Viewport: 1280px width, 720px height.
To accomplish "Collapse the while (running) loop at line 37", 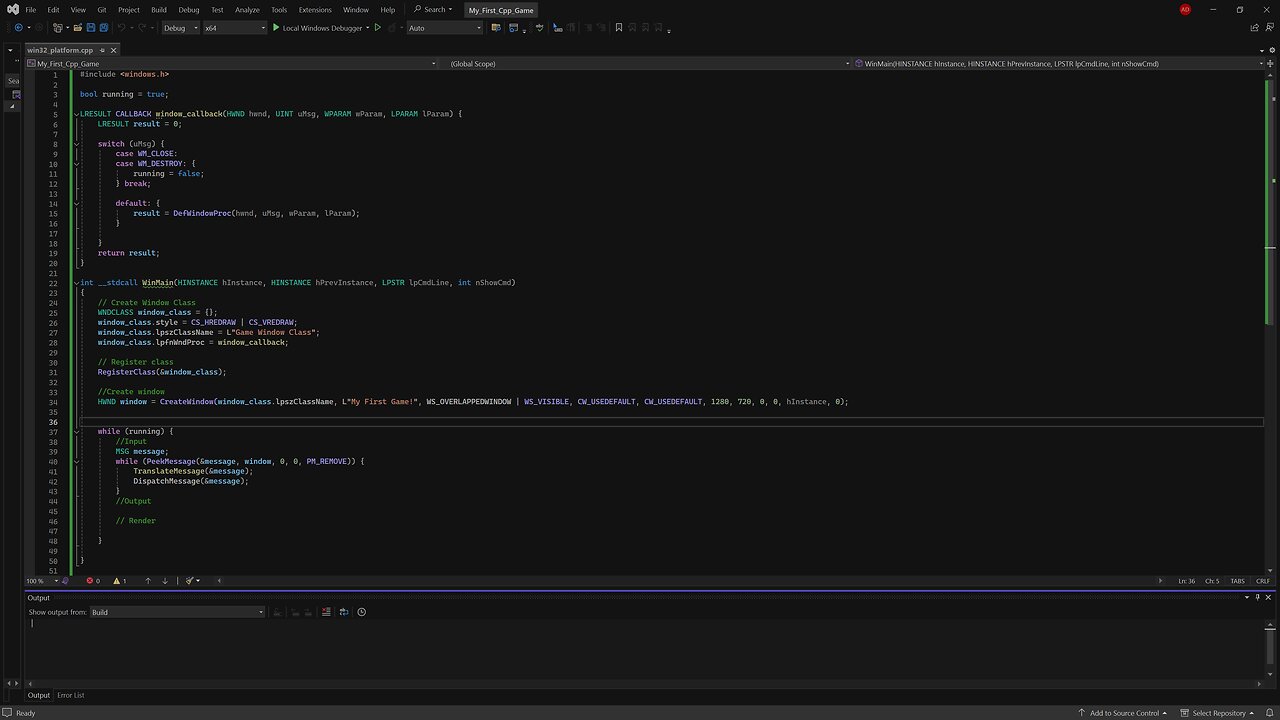I will tap(76, 432).
